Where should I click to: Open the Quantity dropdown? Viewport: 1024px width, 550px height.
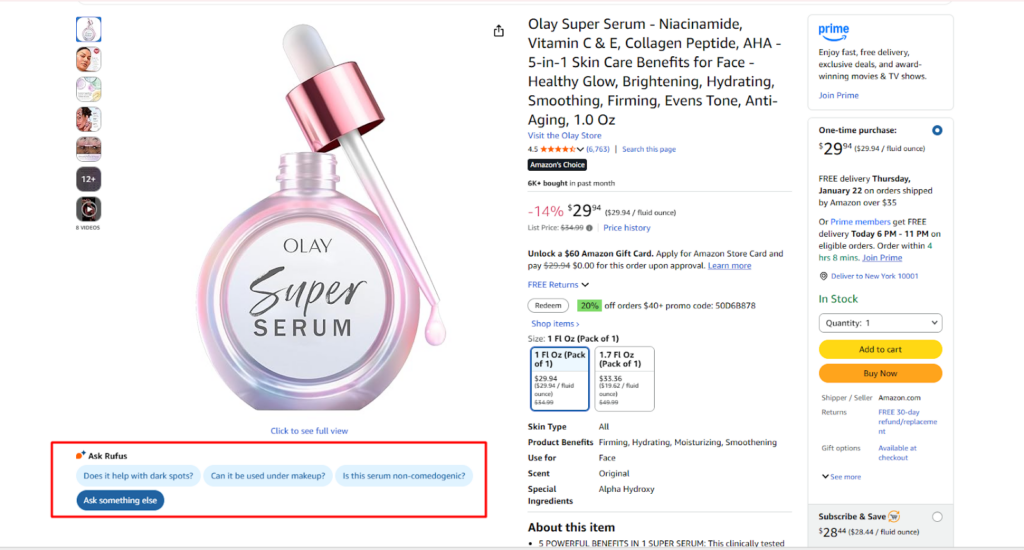point(880,323)
